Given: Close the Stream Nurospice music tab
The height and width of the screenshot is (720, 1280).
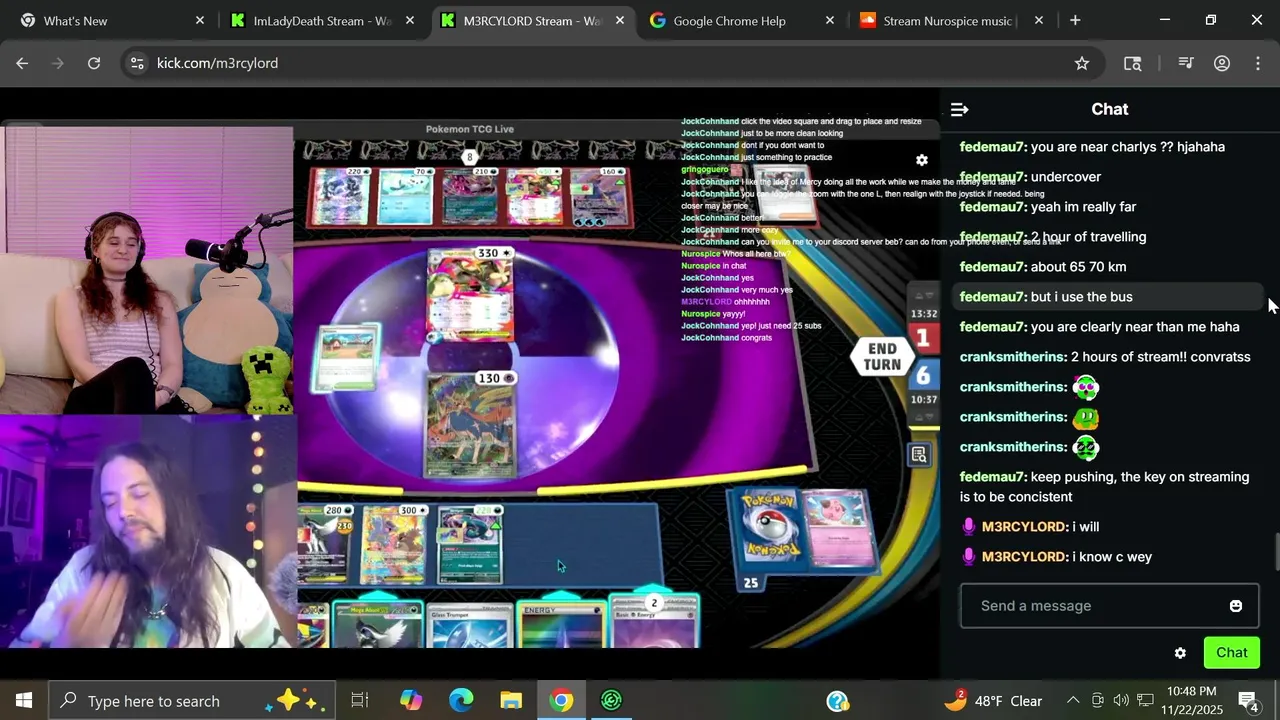Looking at the screenshot, I should [1039, 20].
